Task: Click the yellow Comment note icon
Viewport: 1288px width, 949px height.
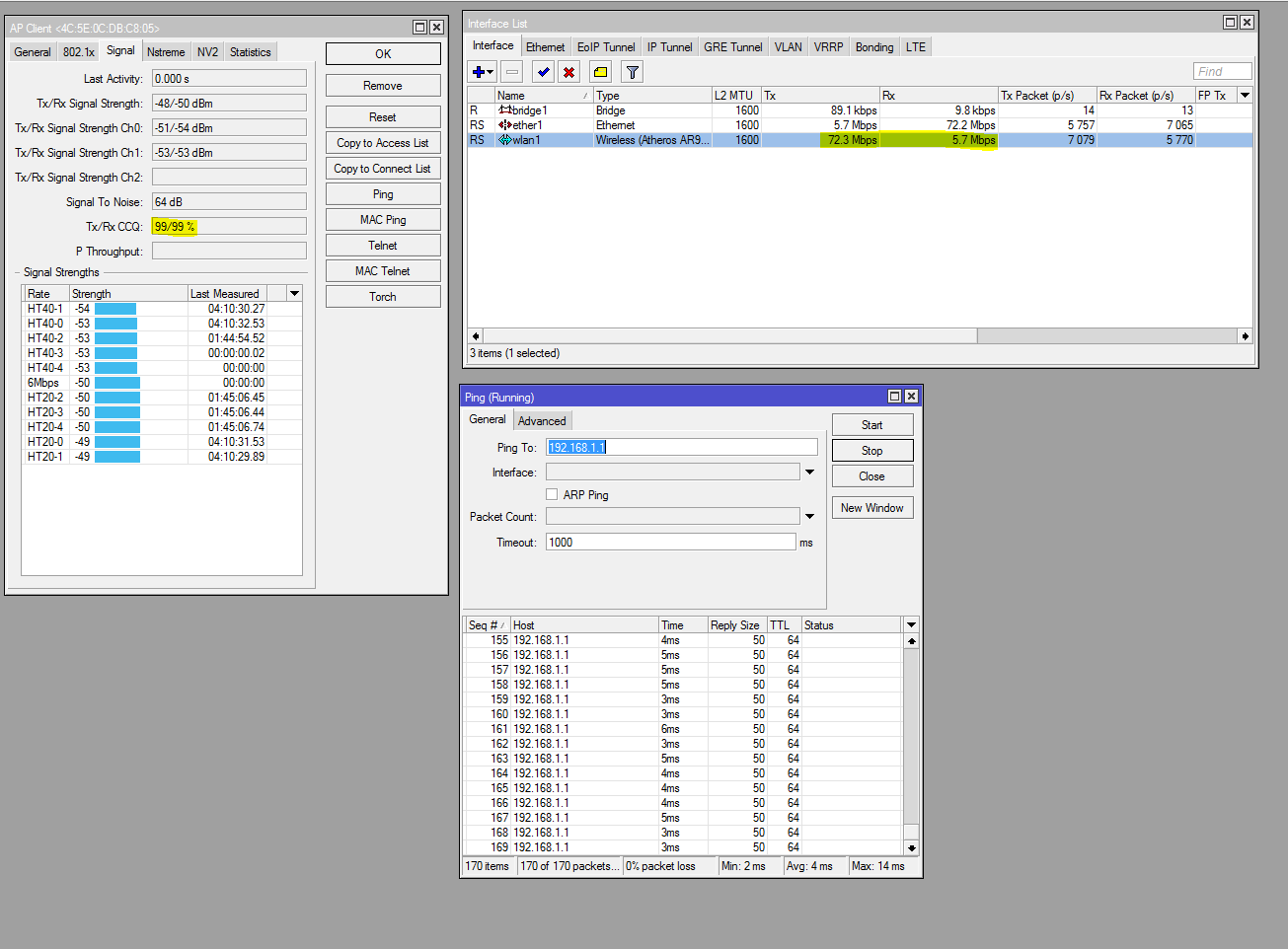Action: (x=600, y=72)
